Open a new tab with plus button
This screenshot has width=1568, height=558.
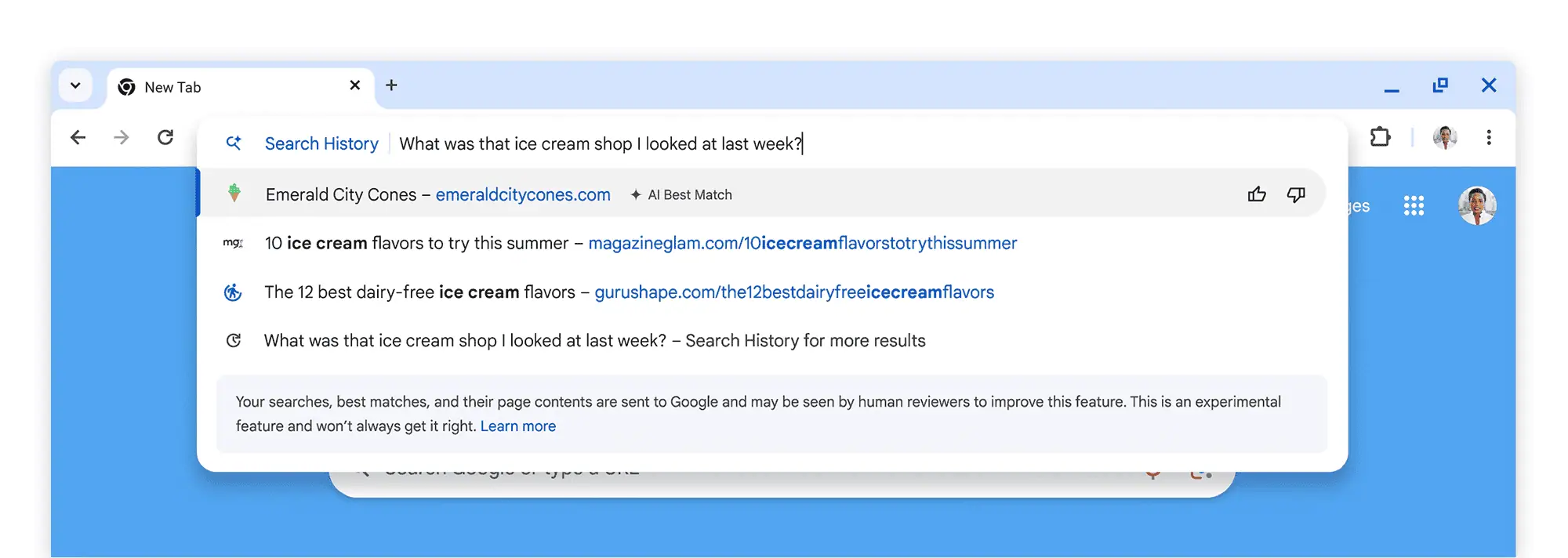point(391,85)
